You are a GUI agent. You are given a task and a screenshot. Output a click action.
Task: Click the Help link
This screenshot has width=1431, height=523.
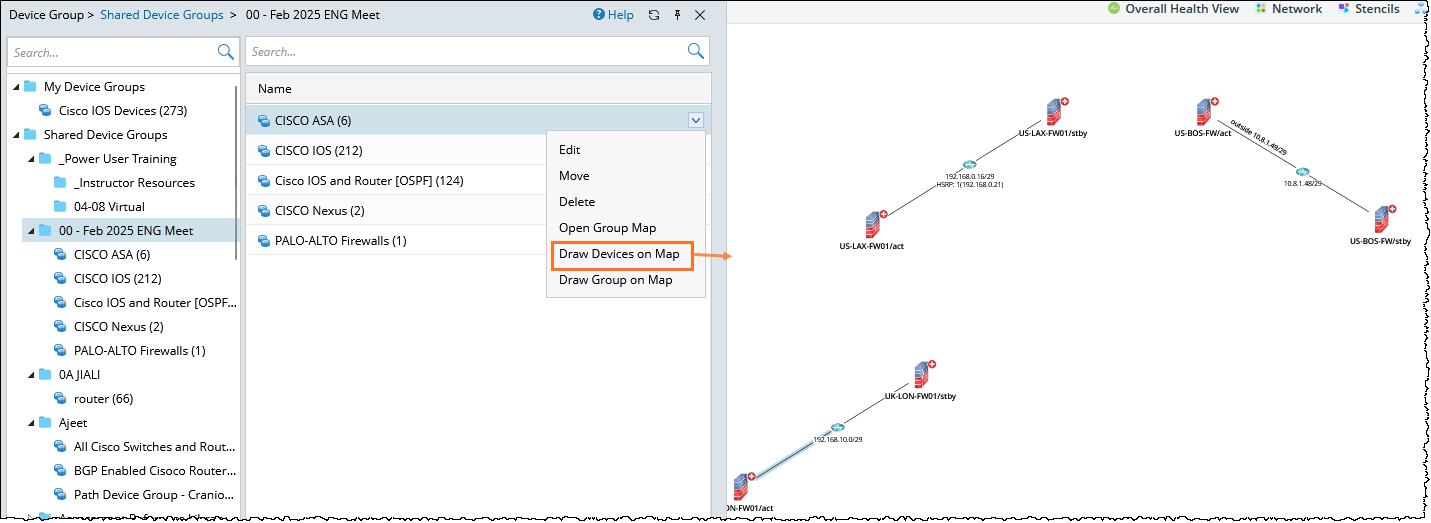(613, 15)
